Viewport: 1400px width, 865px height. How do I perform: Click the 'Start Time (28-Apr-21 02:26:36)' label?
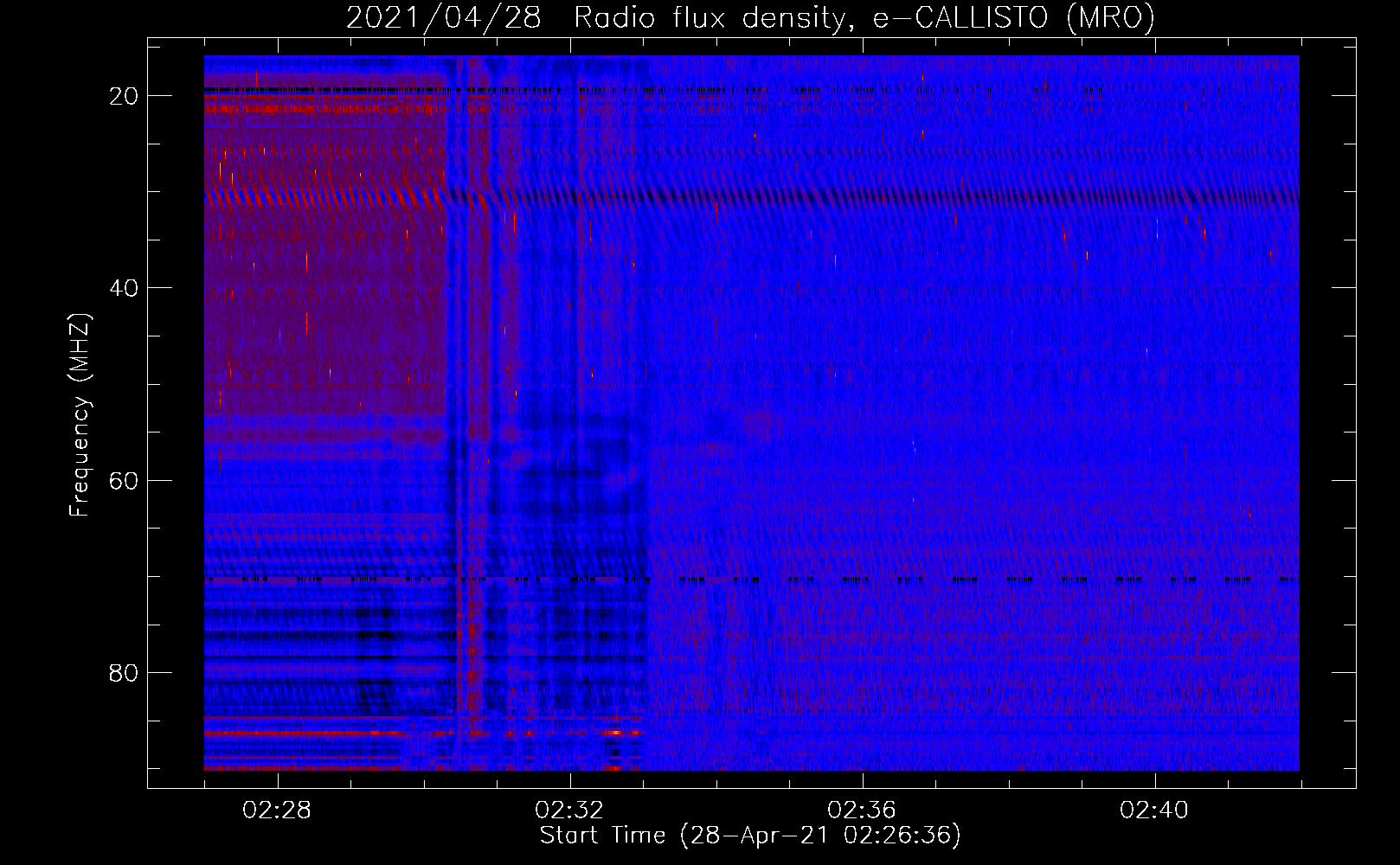point(750,836)
